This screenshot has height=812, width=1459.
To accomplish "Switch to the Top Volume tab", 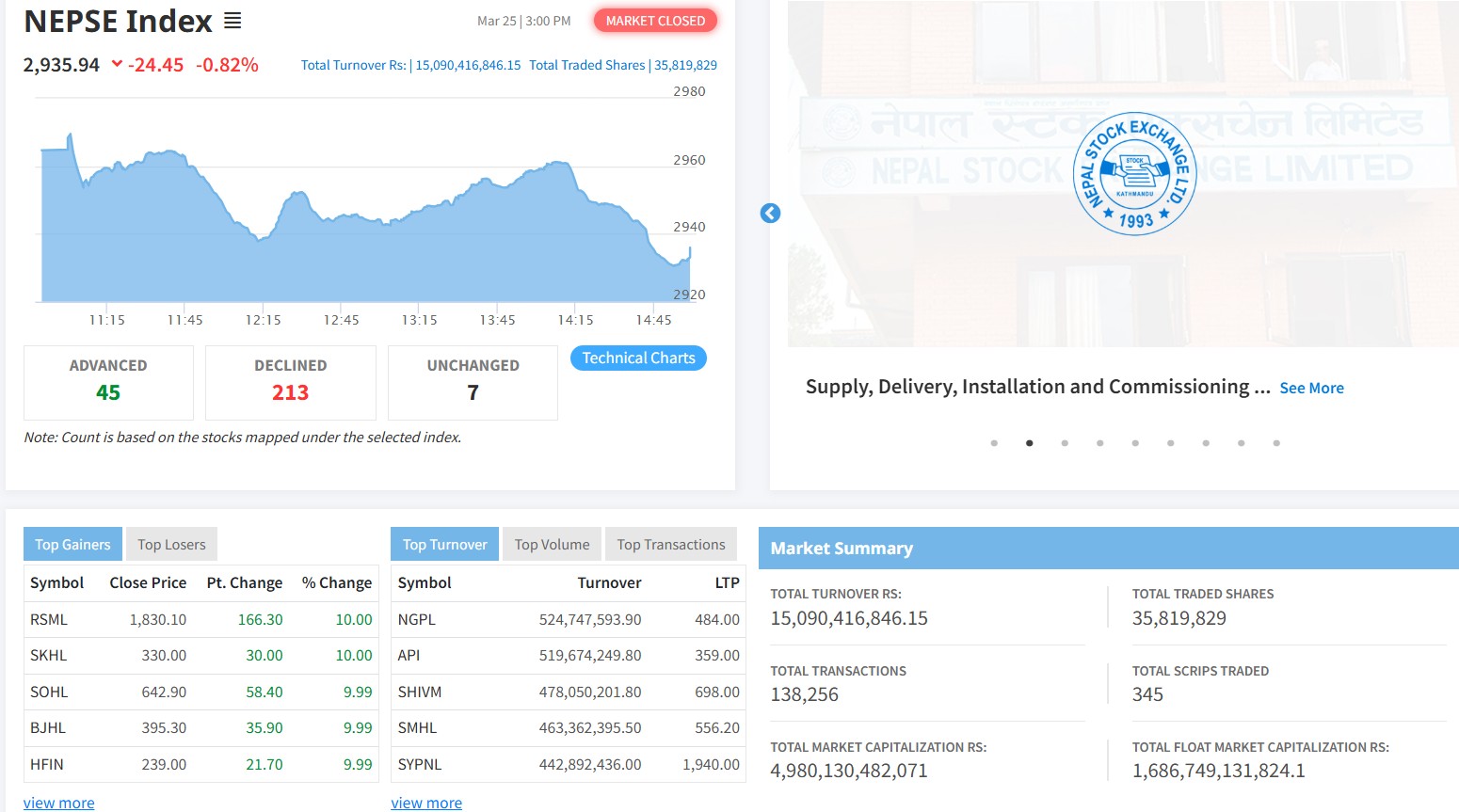I will (x=552, y=545).
